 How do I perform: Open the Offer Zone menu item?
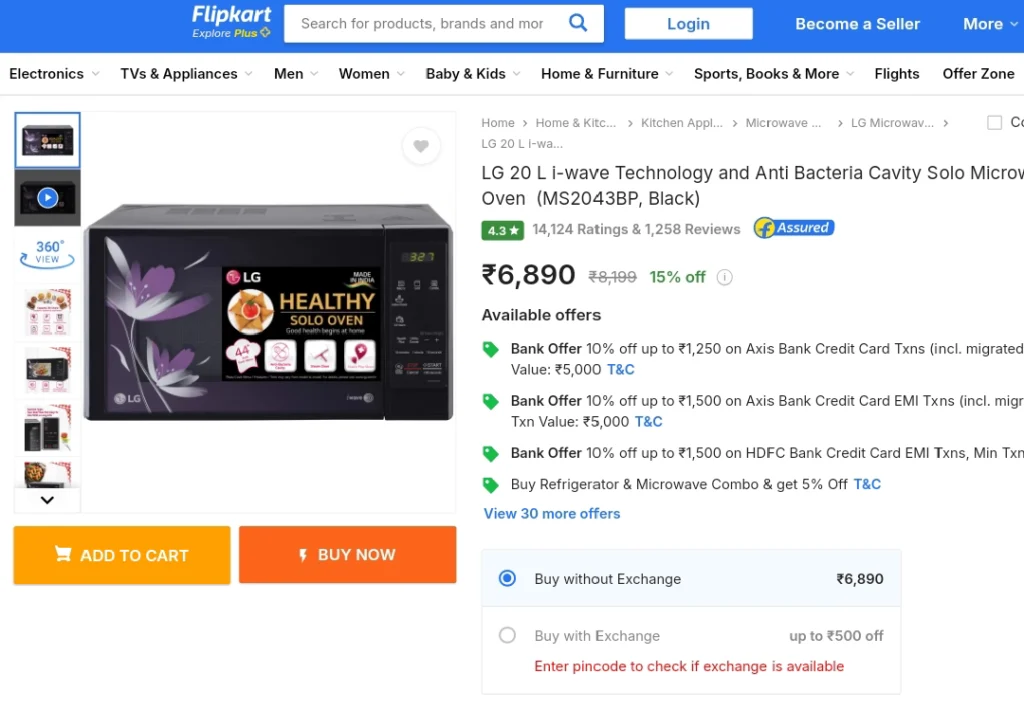978,74
